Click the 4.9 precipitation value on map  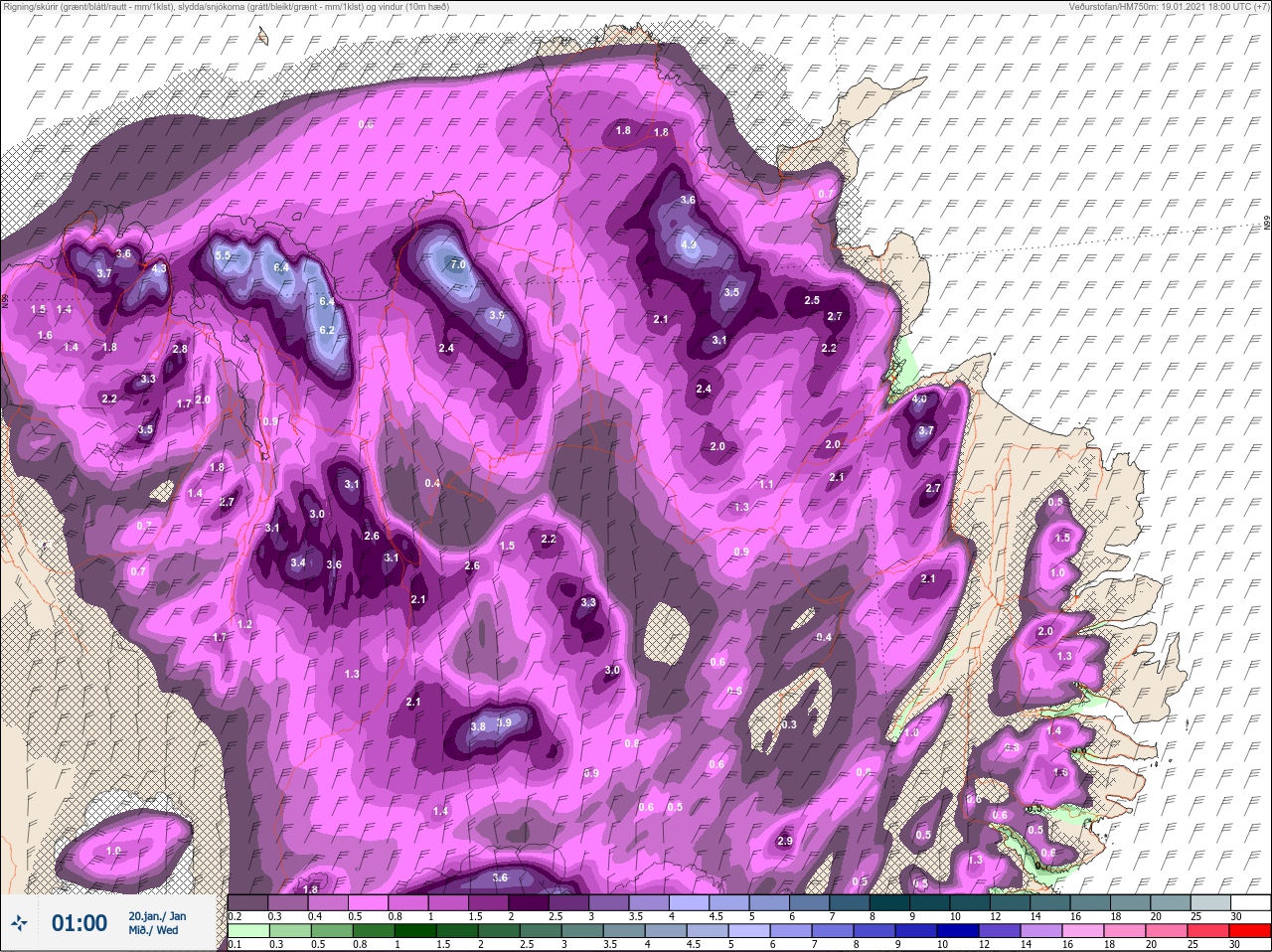[x=690, y=243]
